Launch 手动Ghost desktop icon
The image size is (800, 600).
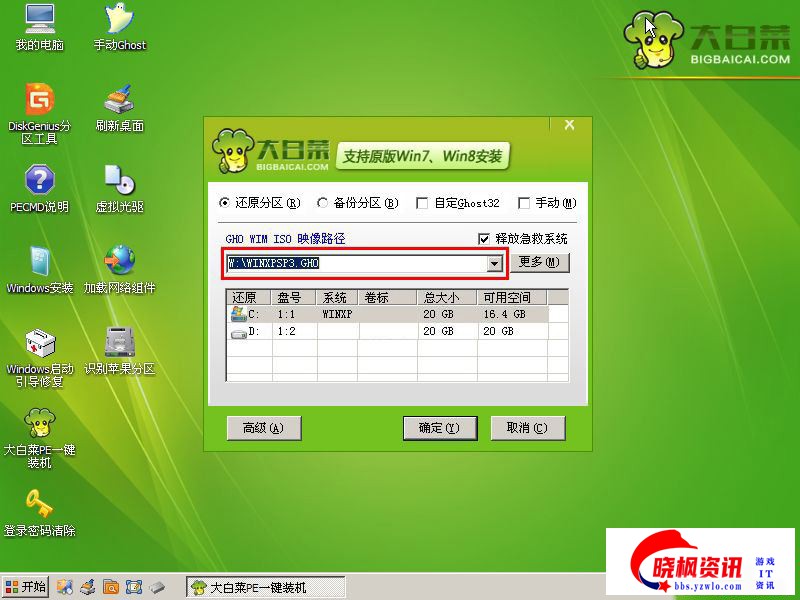(x=119, y=21)
